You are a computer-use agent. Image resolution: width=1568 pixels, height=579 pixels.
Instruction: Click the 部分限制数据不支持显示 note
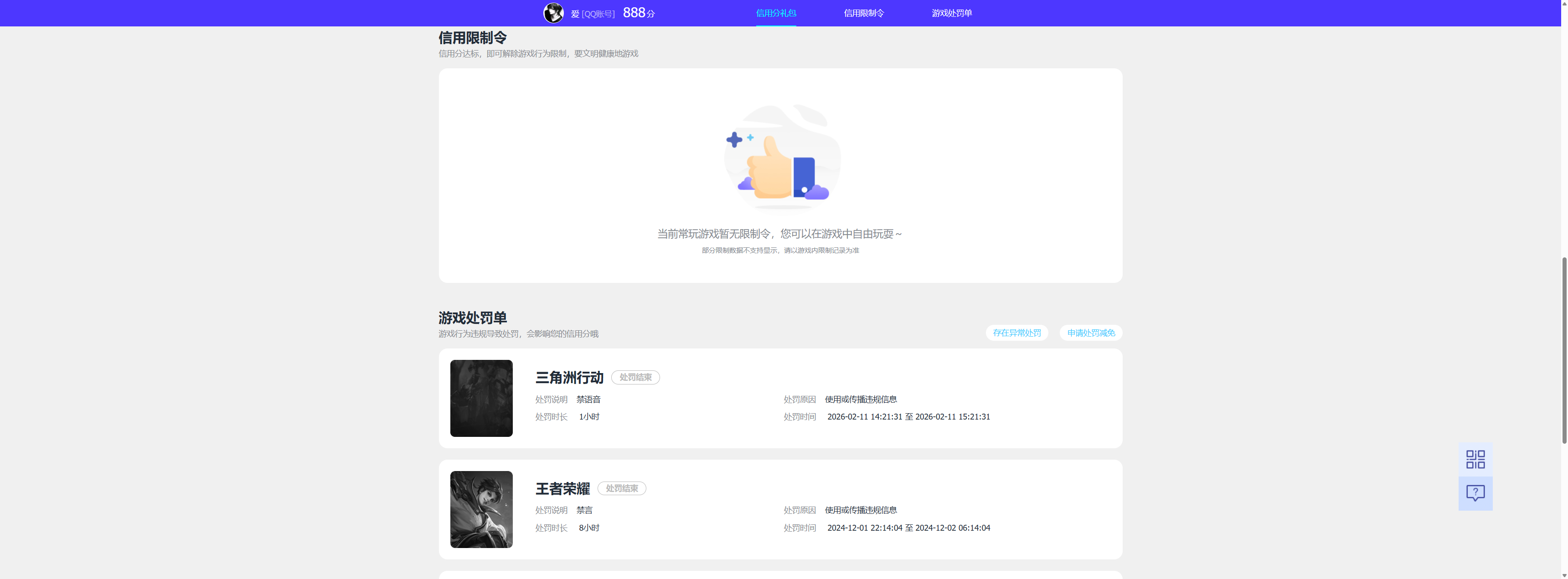780,251
